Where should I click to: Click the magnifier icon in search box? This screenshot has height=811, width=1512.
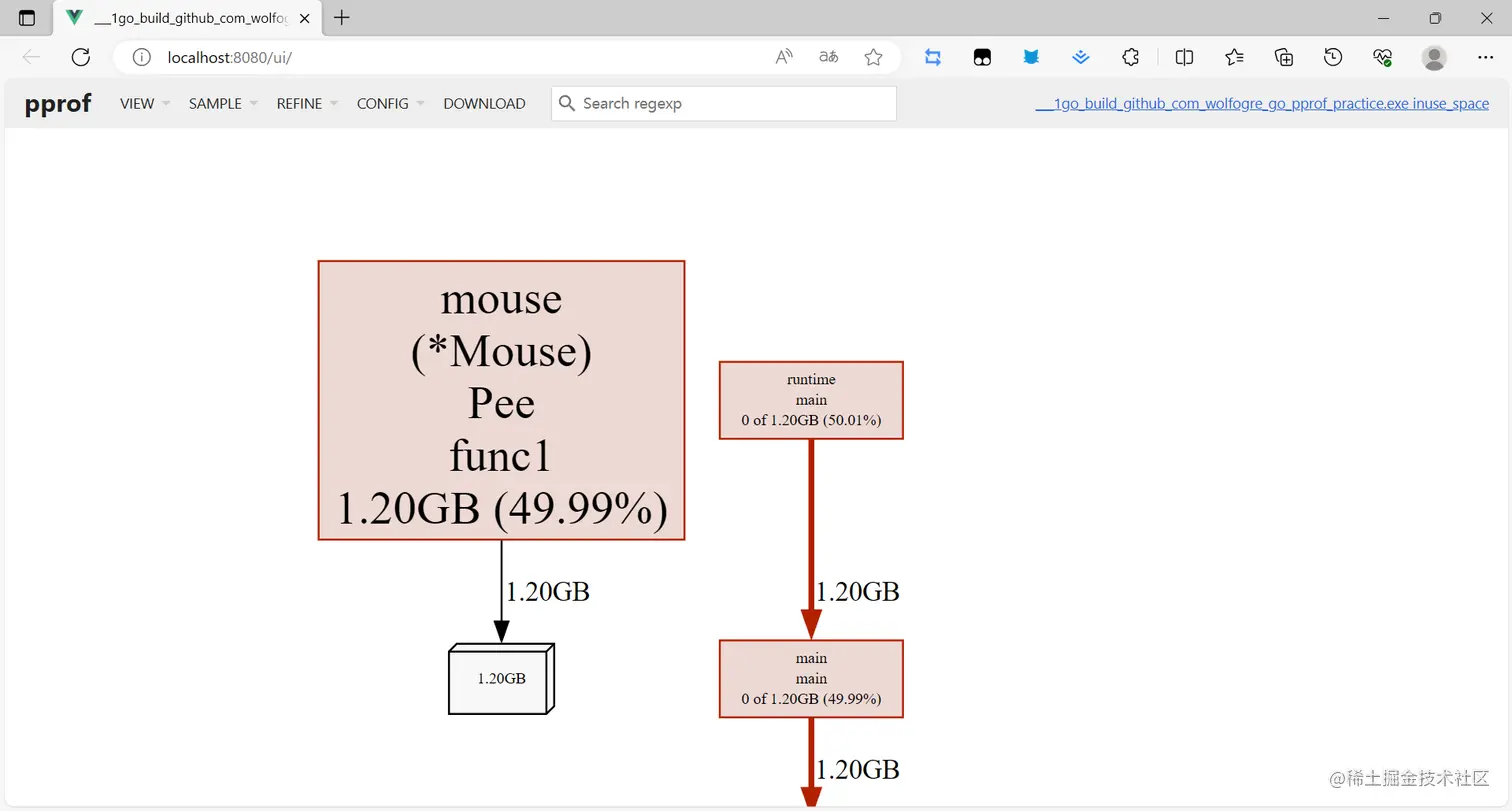point(567,103)
